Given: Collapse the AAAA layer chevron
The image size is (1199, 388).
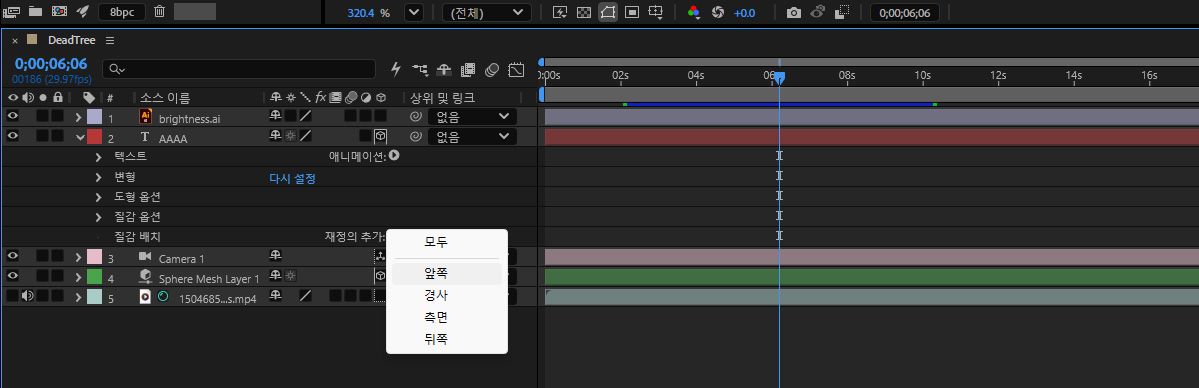Looking at the screenshot, I should tap(80, 137).
